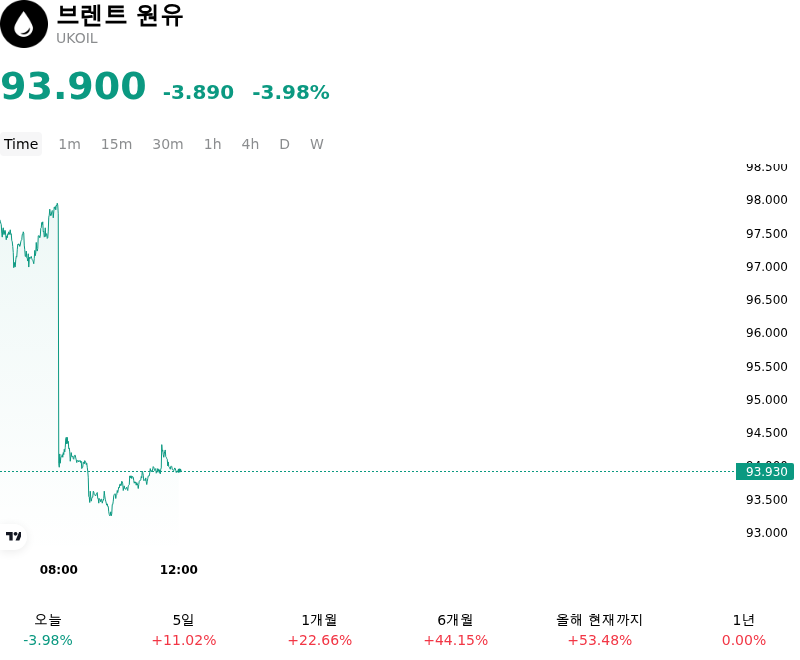Select the Time interval tab

[x=21, y=144]
